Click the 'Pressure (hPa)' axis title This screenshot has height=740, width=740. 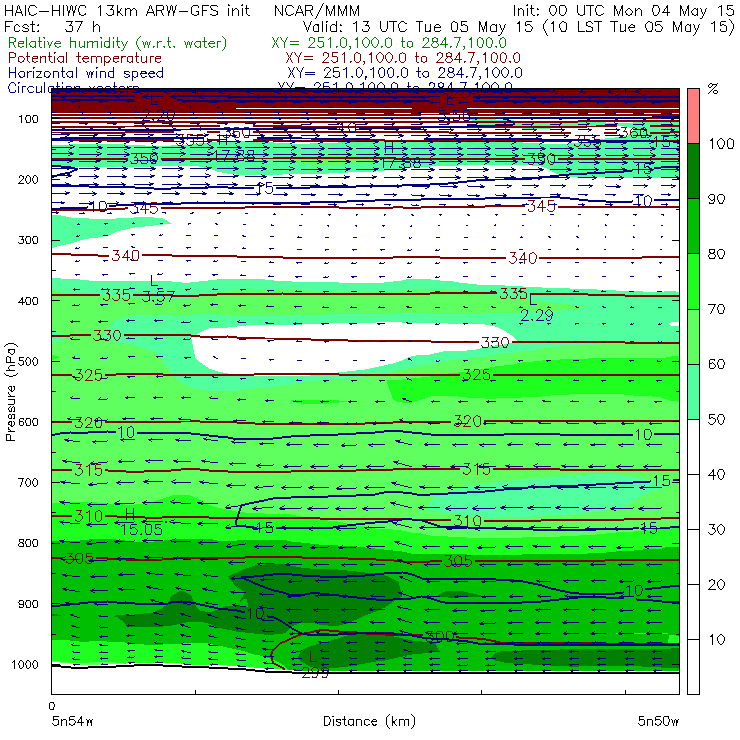(10, 392)
